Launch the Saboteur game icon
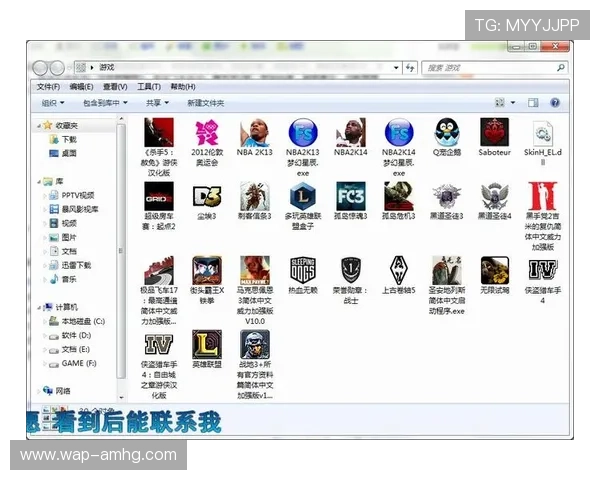This screenshot has height=480, width=600. pyautogui.click(x=494, y=132)
